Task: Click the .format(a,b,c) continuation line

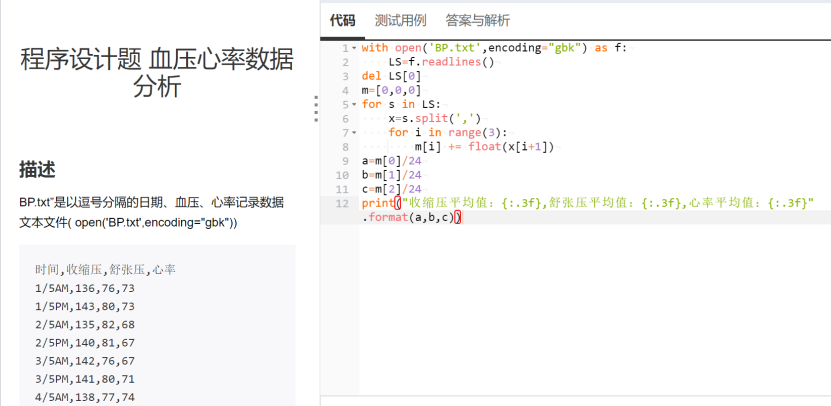Action: pyautogui.click(x=412, y=217)
